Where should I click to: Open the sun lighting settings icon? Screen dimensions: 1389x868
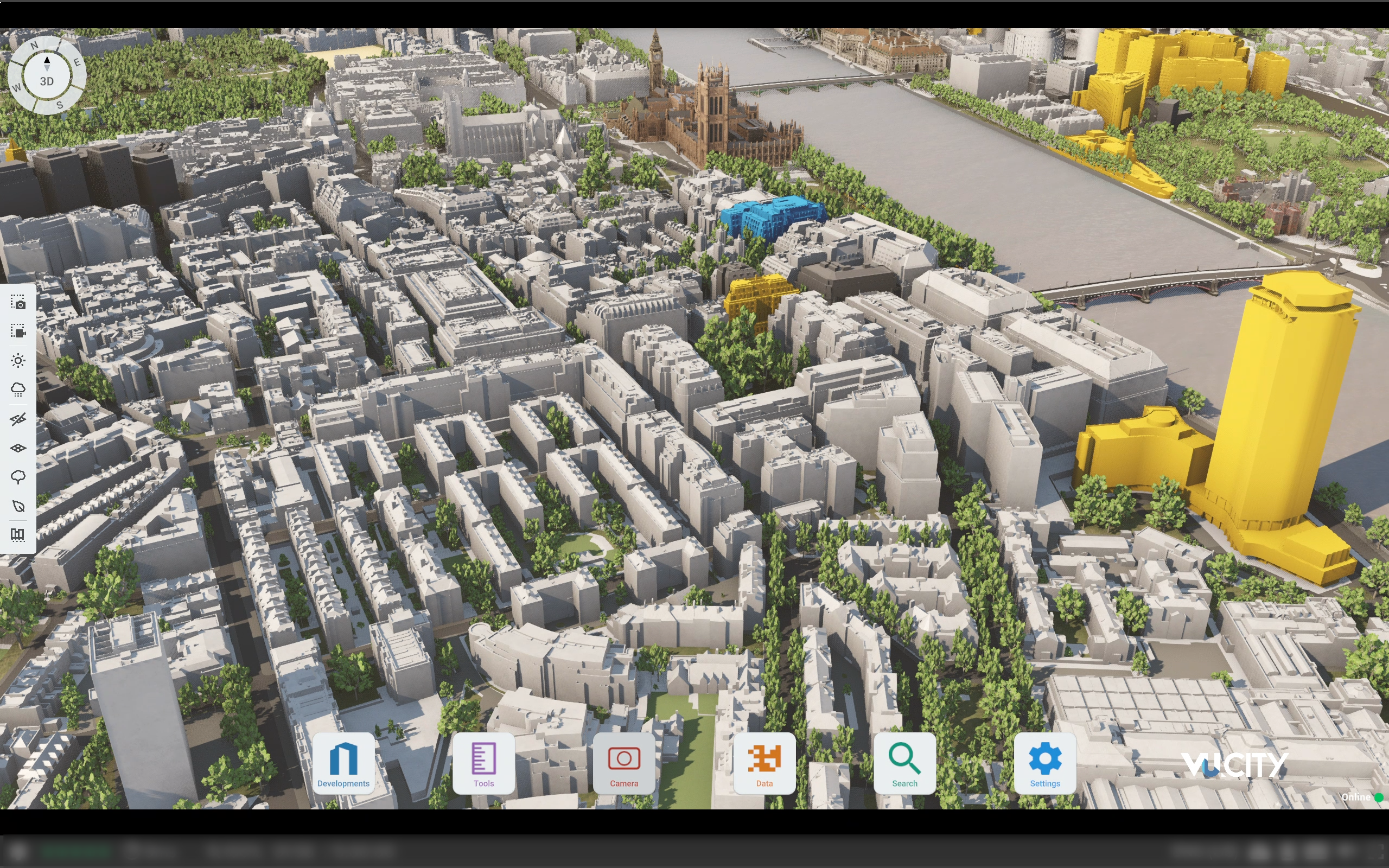pos(18,361)
